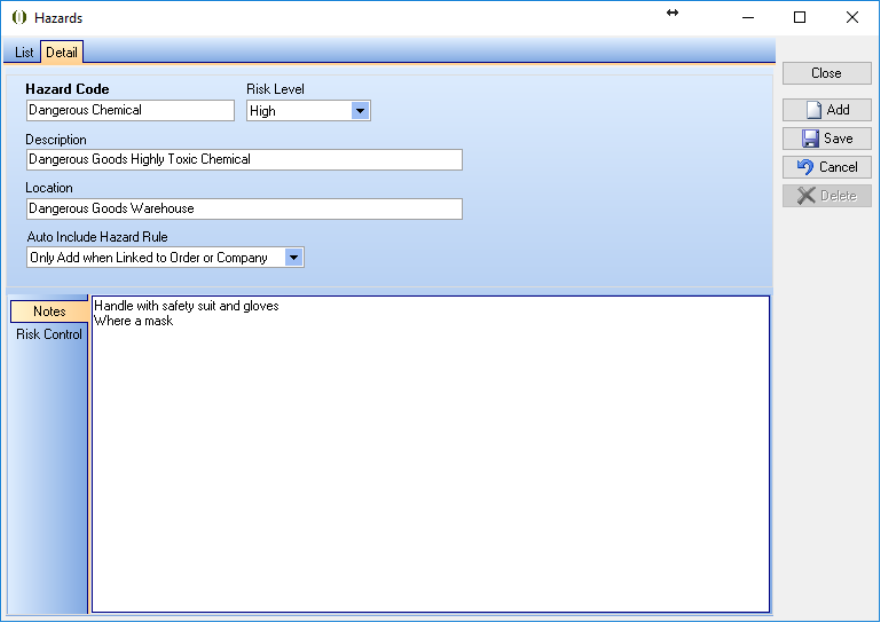The image size is (880, 622).
Task: Click the "Auto Include Hazard Rule" label
Action: click(97, 237)
